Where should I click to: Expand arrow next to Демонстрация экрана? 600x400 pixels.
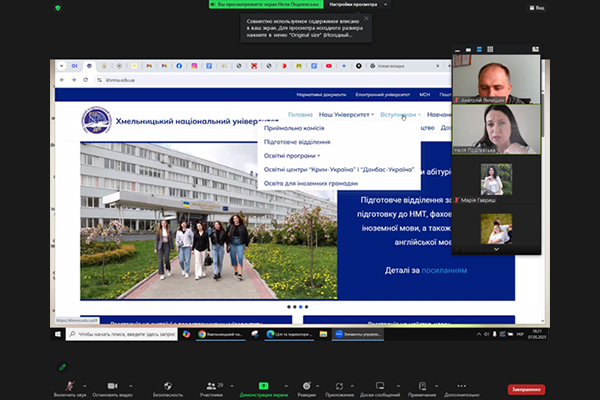pos(286,386)
